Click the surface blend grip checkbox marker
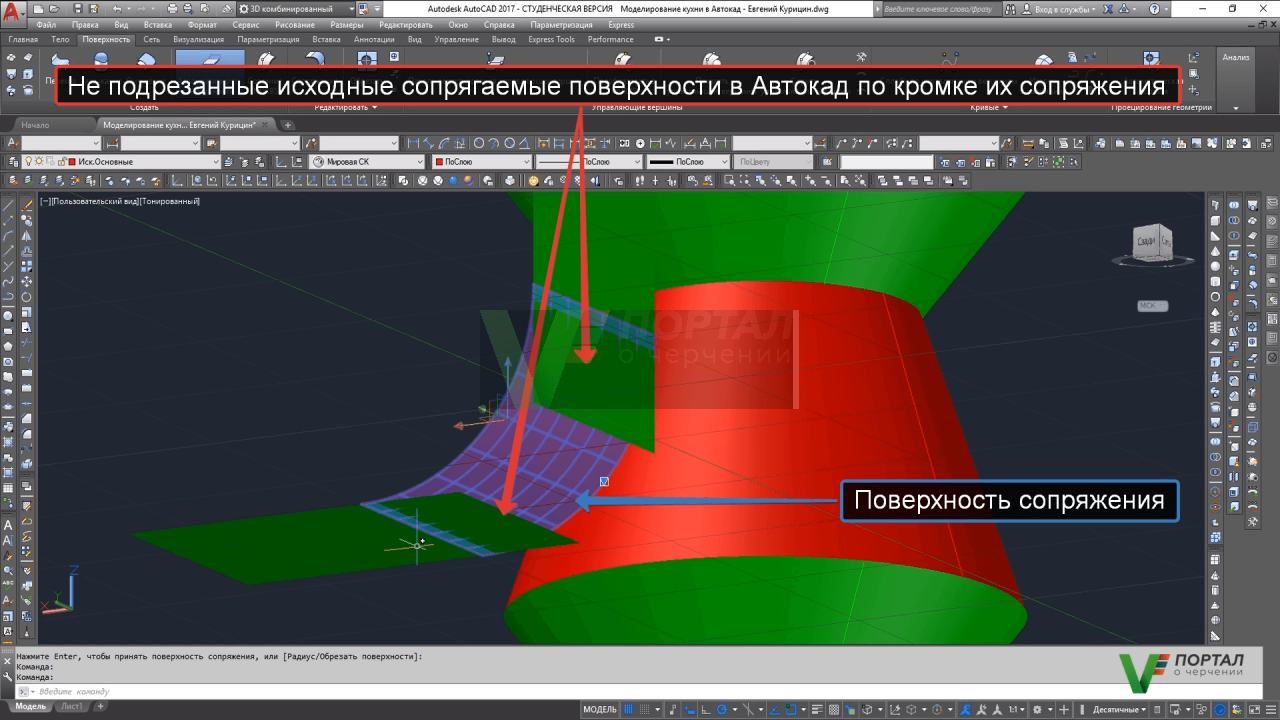 [604, 482]
